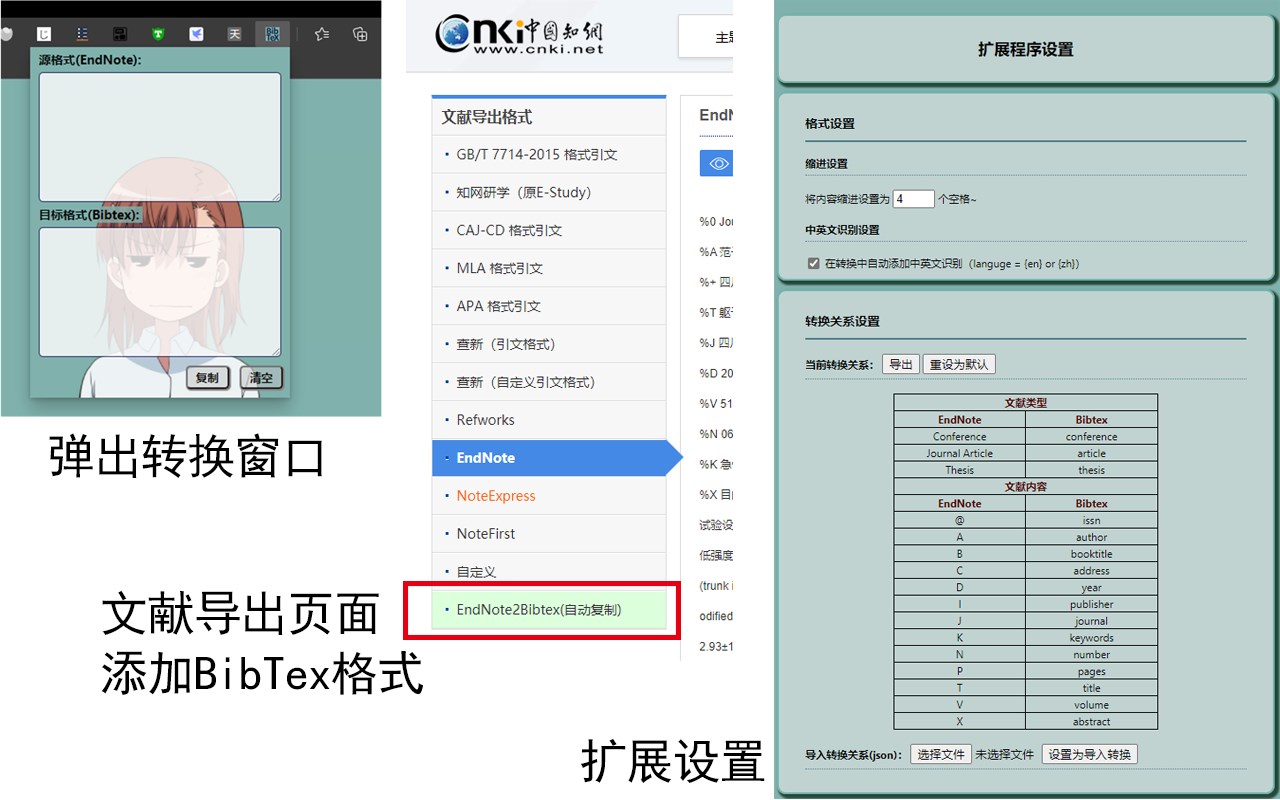Select 自定义 export format

pyautogui.click(x=549, y=572)
